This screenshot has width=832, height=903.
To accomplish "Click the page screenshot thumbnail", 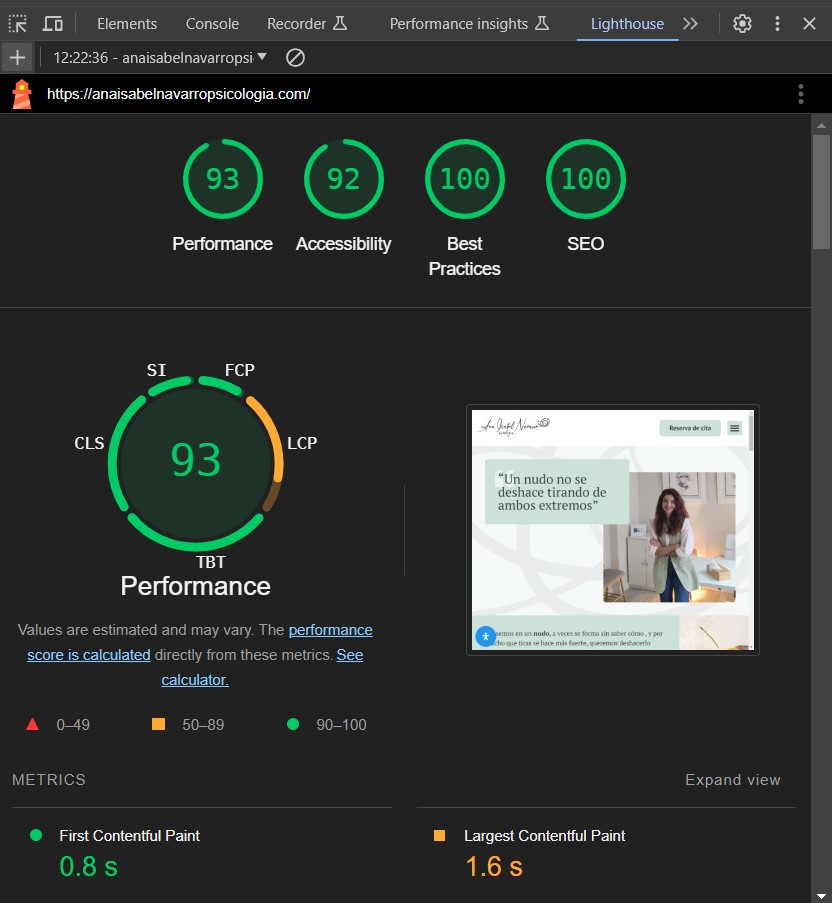I will [x=612, y=530].
